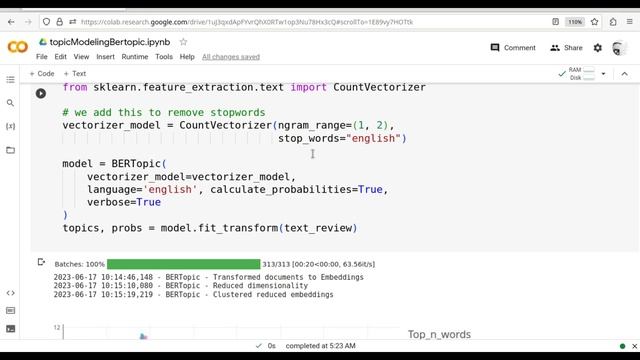The image size is (640, 360).
Task: Close the bottom status bar
Action: (x=634, y=346)
